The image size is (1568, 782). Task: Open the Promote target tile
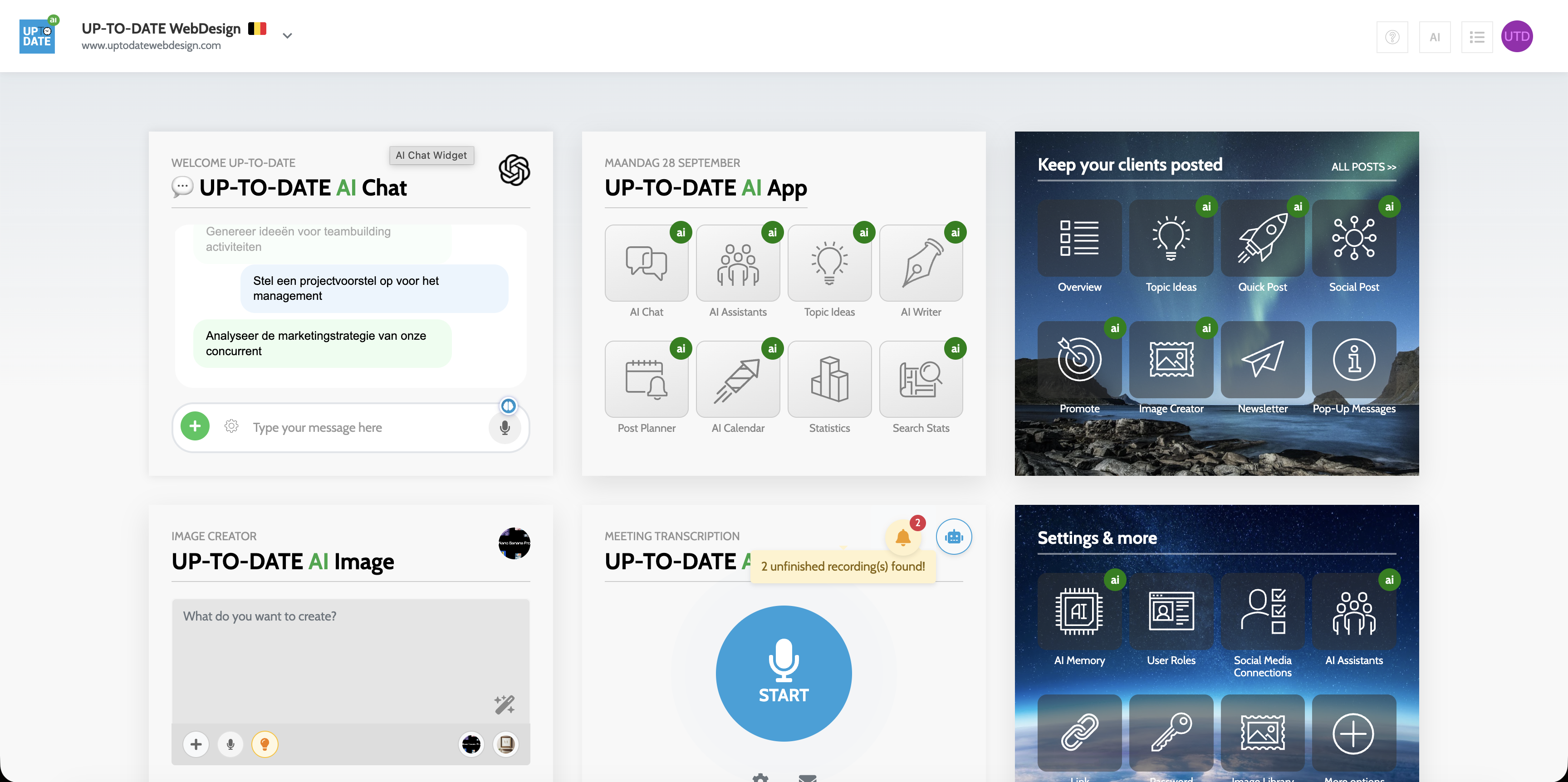[1079, 360]
